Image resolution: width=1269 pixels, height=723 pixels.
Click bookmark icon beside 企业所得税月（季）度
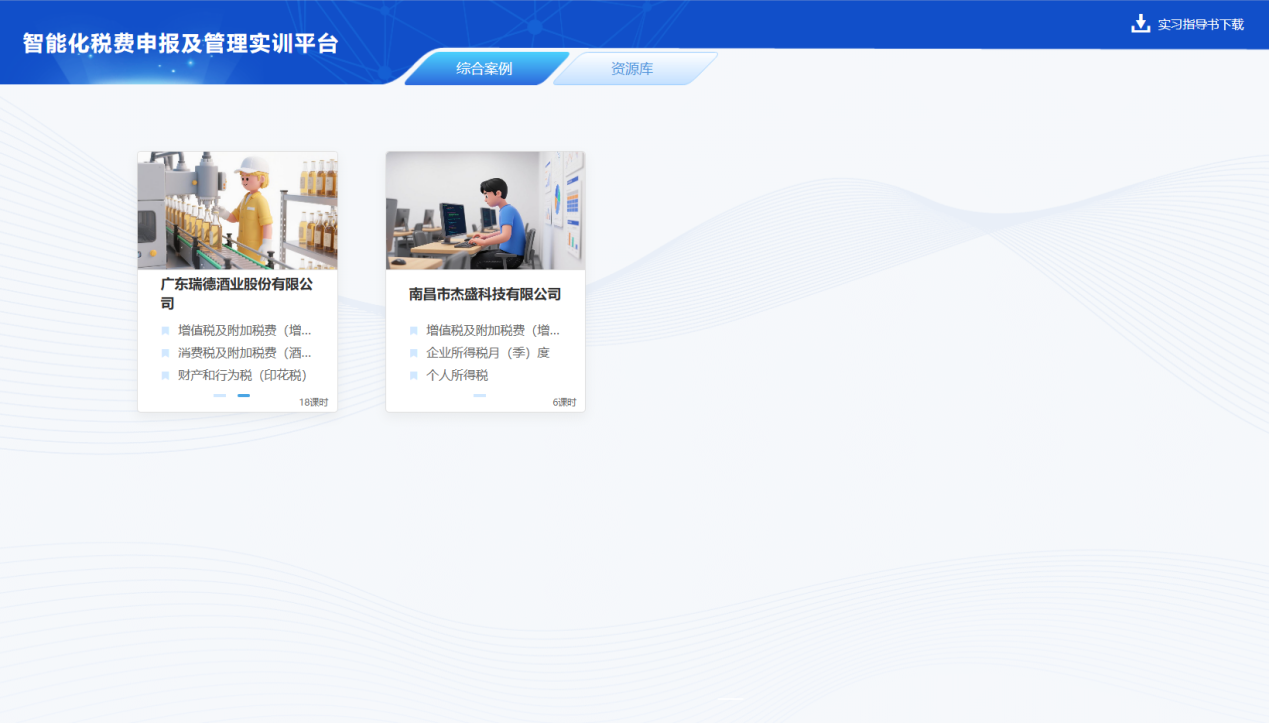pyautogui.click(x=413, y=353)
